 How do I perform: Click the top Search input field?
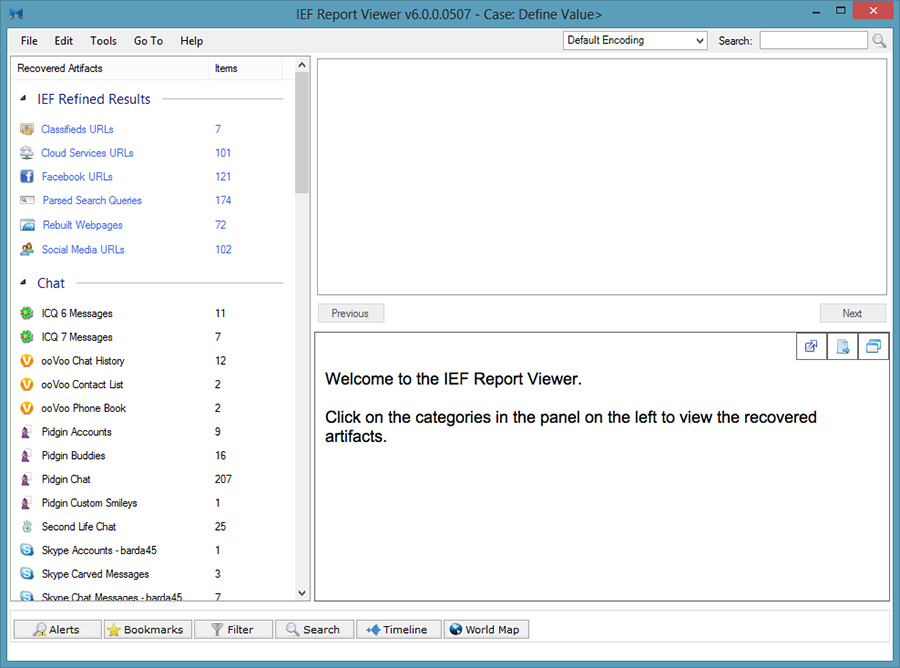pyautogui.click(x=813, y=40)
